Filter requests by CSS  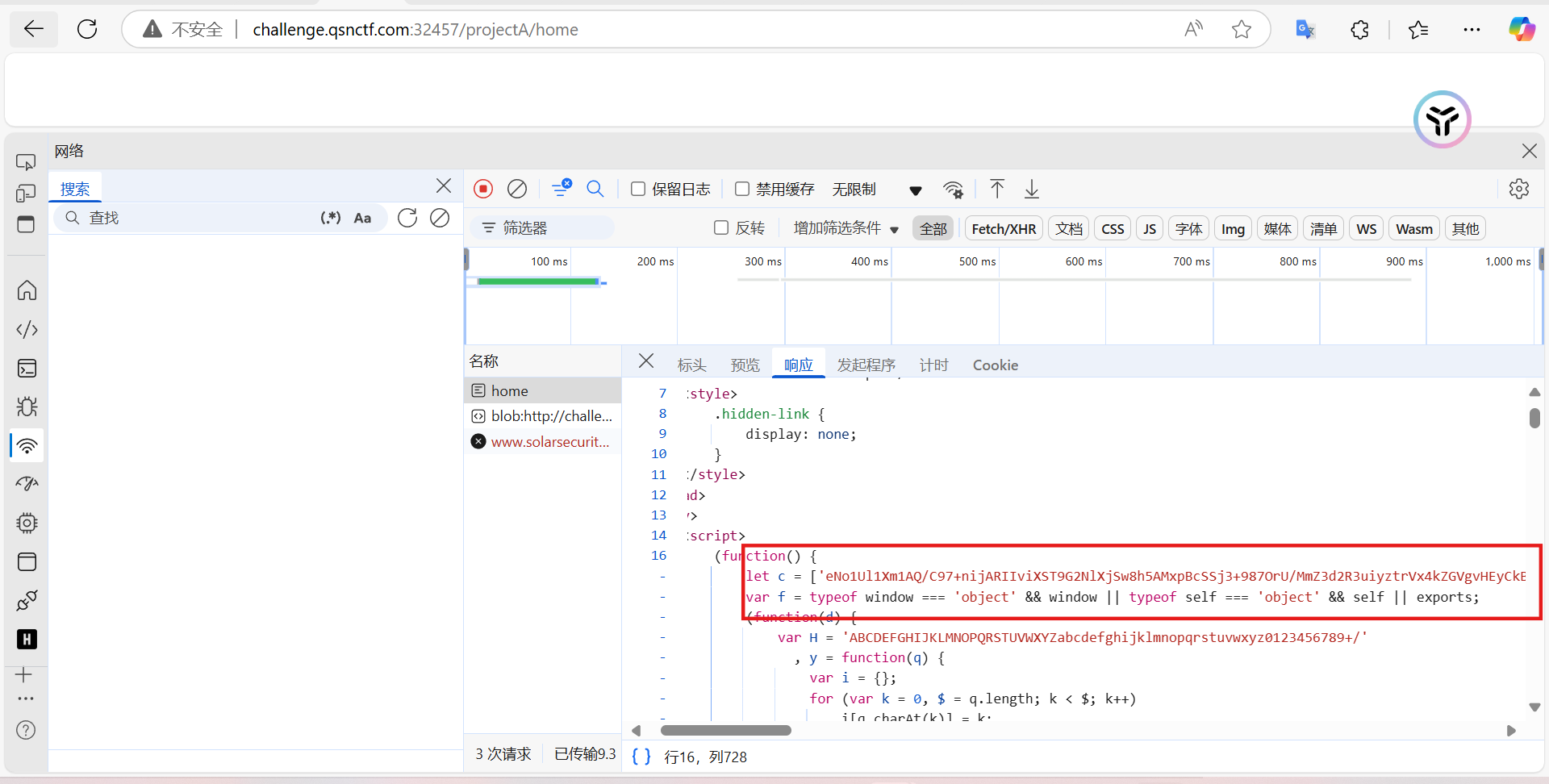[x=1113, y=228]
